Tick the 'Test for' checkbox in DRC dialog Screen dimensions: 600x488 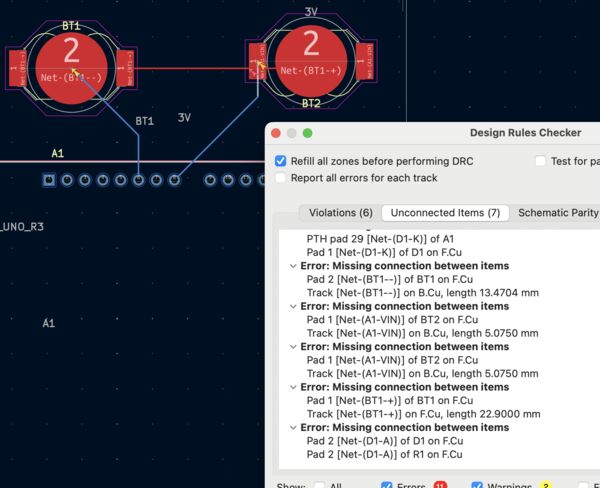click(x=540, y=161)
